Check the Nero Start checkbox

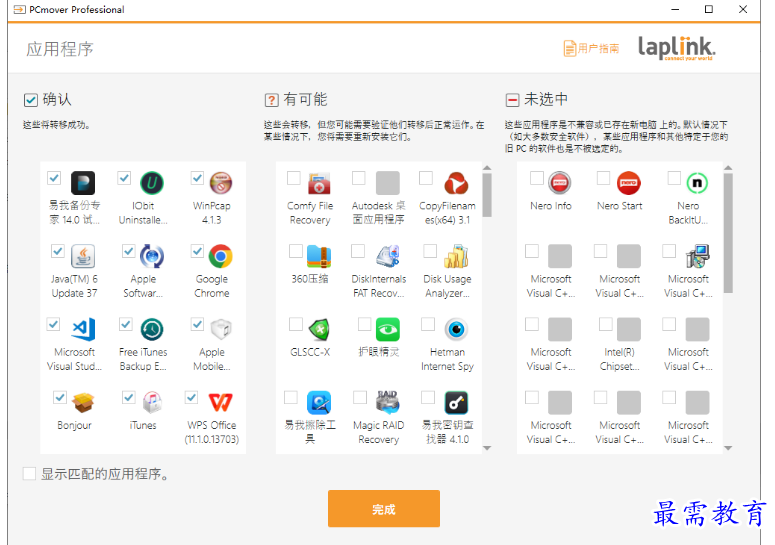(x=603, y=178)
